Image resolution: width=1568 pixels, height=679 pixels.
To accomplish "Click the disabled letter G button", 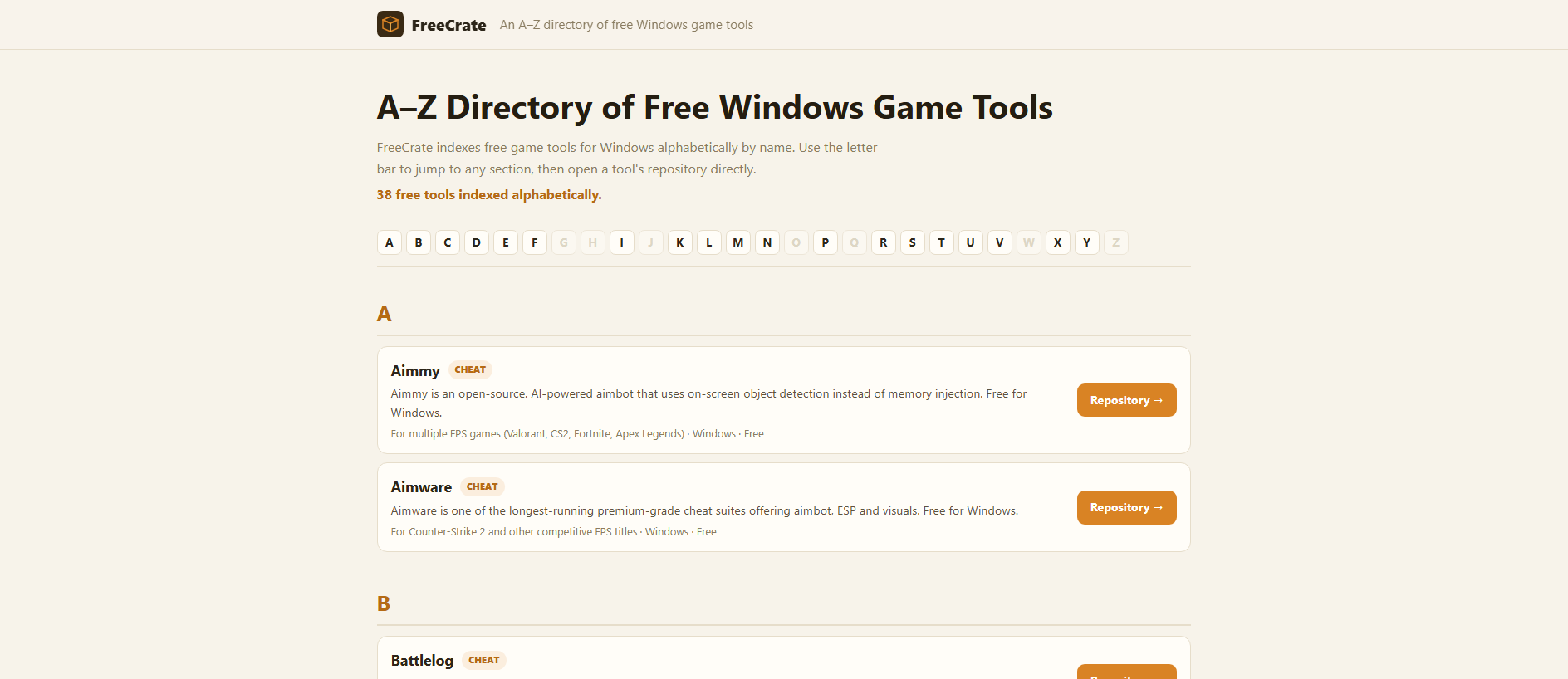I will point(564,242).
